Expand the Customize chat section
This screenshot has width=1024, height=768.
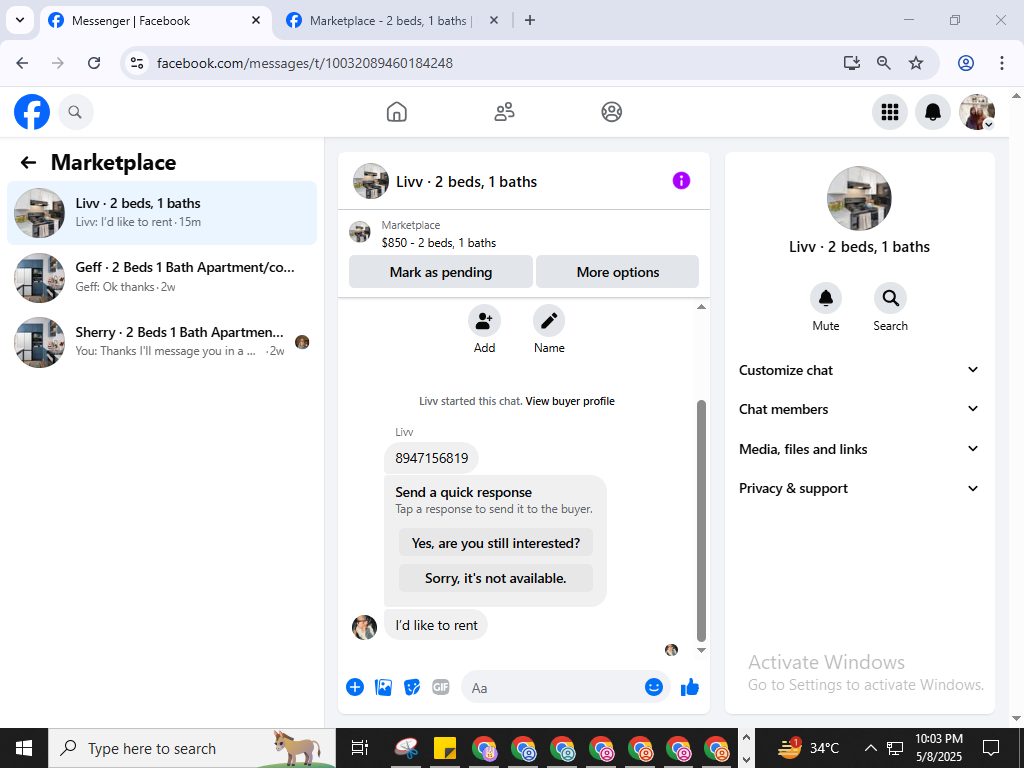point(859,370)
